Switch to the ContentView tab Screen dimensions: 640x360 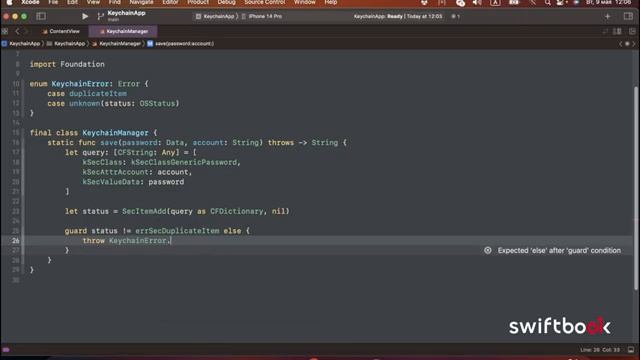pyautogui.click(x=61, y=31)
